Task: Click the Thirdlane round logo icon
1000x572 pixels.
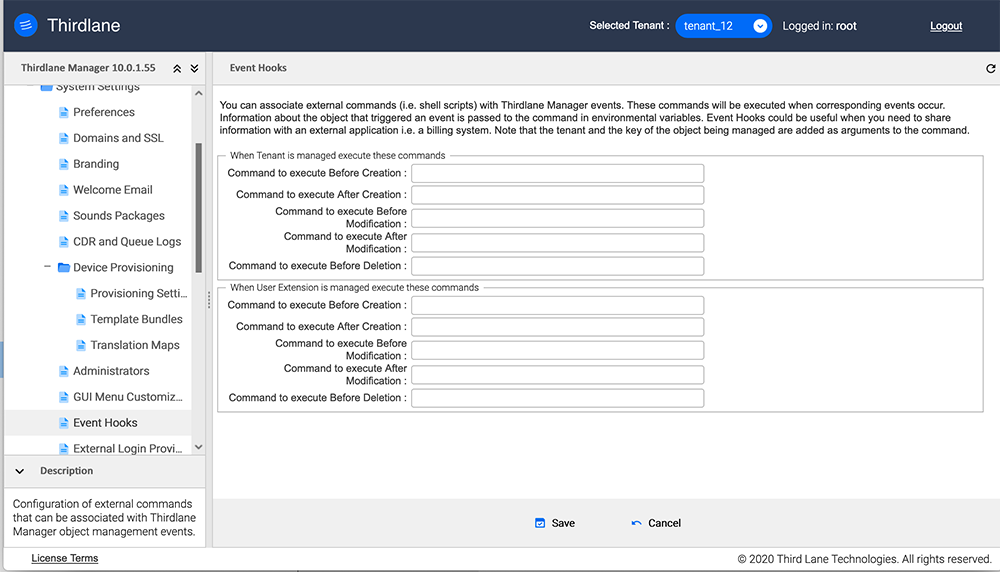Action: coord(26,25)
